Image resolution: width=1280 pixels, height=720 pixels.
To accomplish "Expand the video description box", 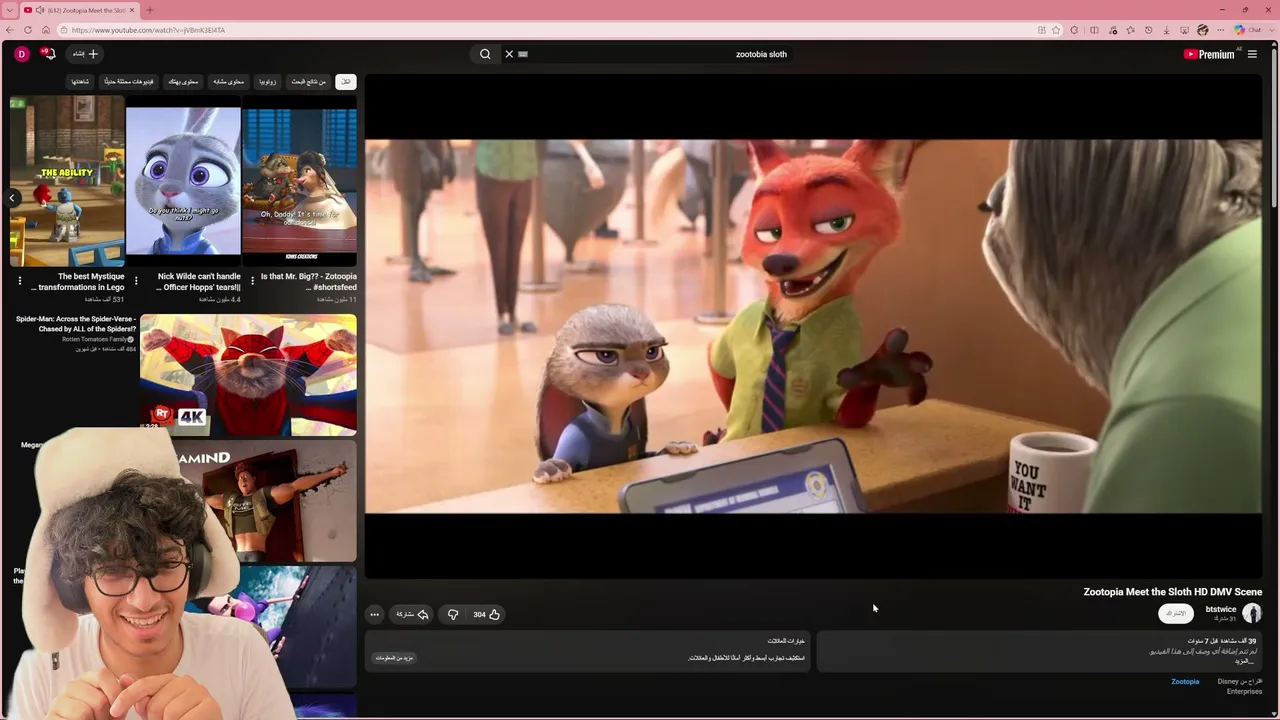I will pyautogui.click(x=1040, y=651).
